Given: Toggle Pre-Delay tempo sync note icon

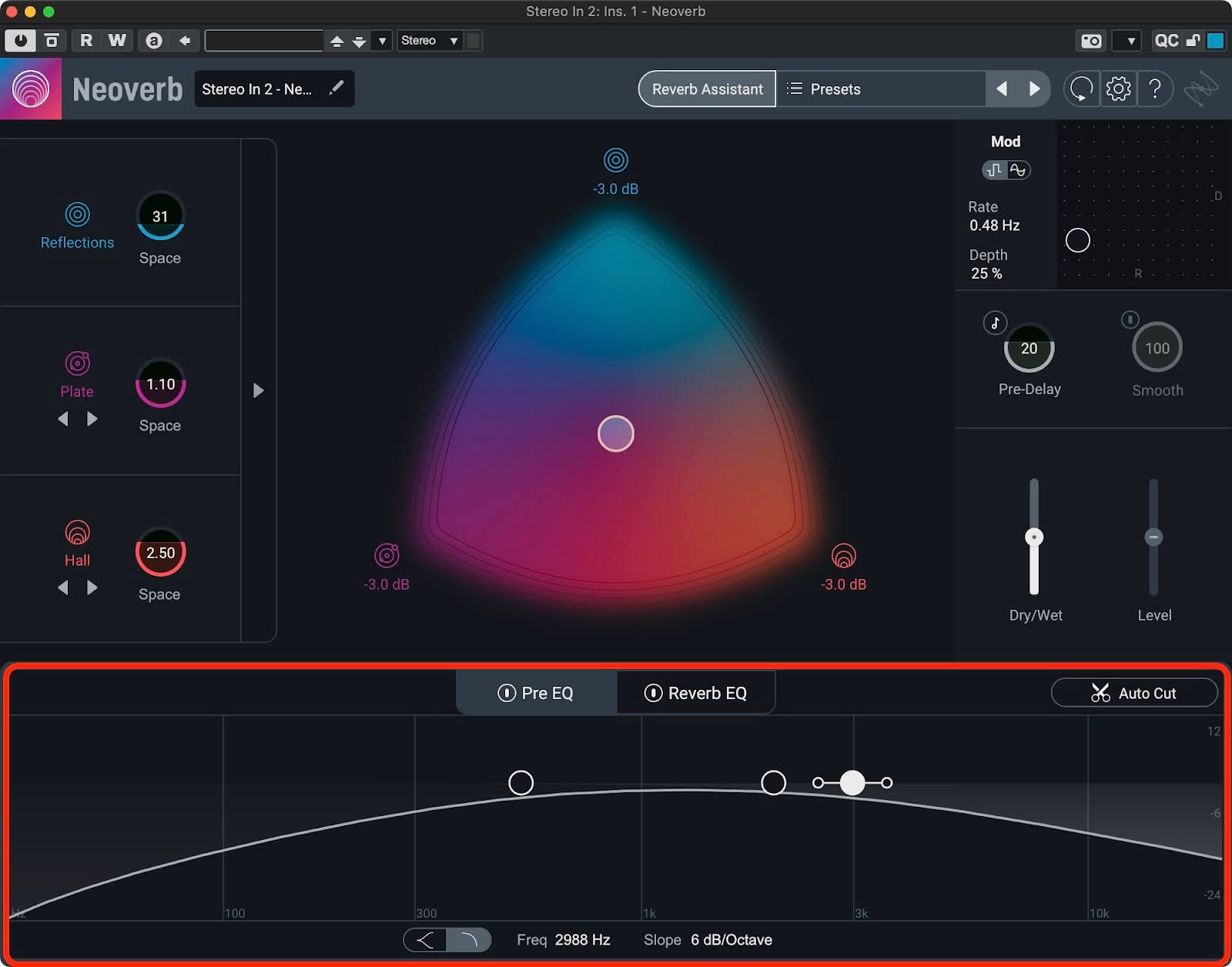Looking at the screenshot, I should click(x=995, y=323).
